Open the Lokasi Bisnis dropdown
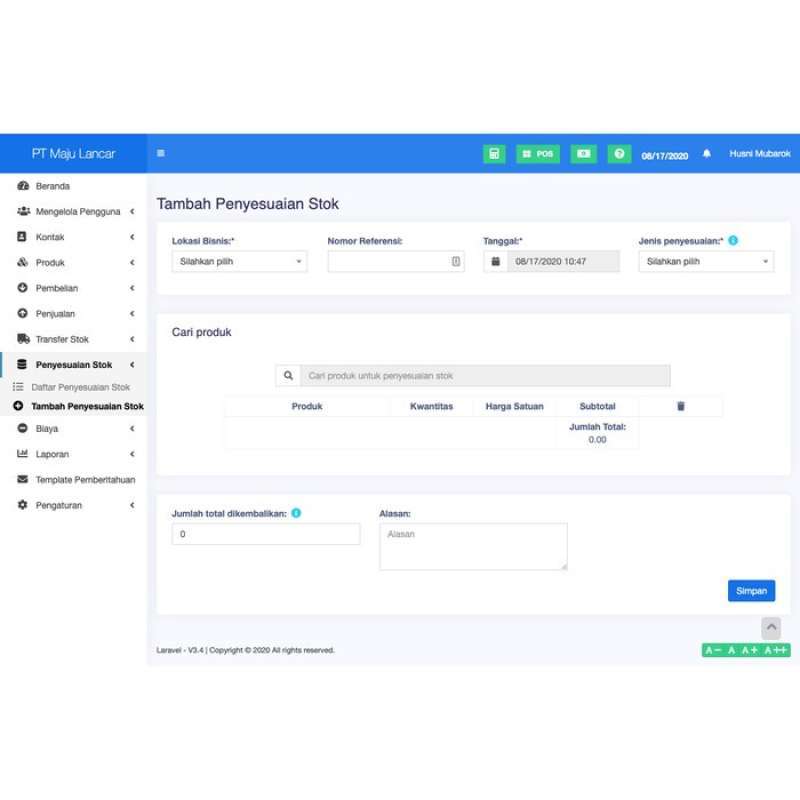This screenshot has width=800, height=800. [x=239, y=261]
